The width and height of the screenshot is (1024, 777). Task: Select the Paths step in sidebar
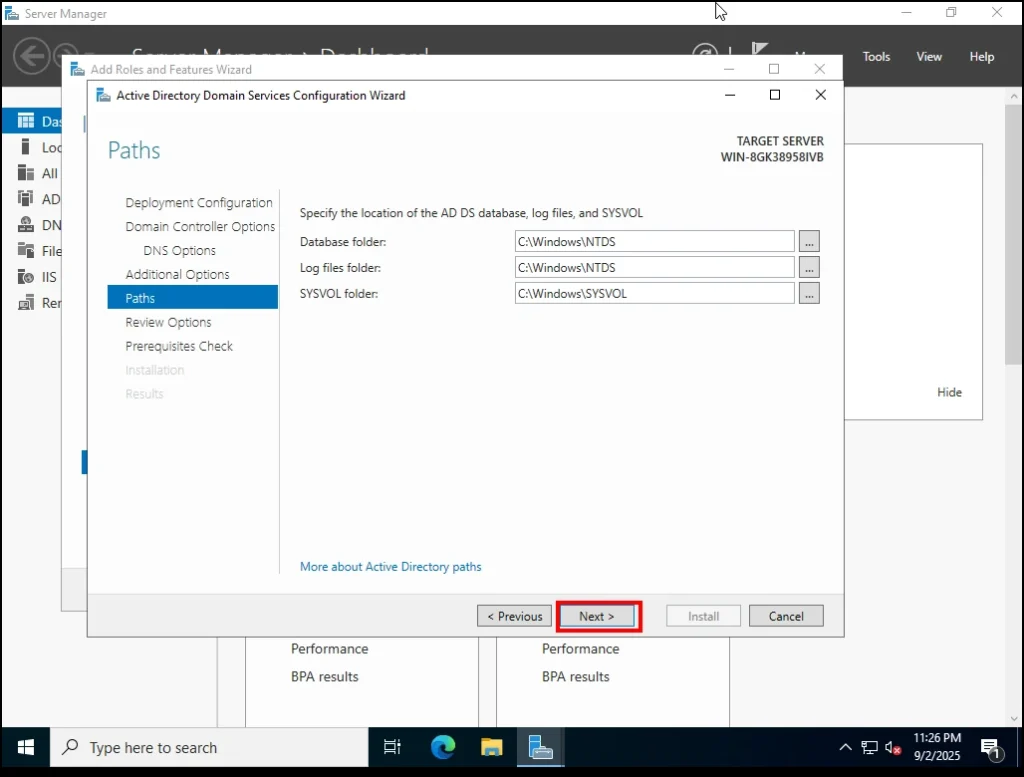point(193,298)
